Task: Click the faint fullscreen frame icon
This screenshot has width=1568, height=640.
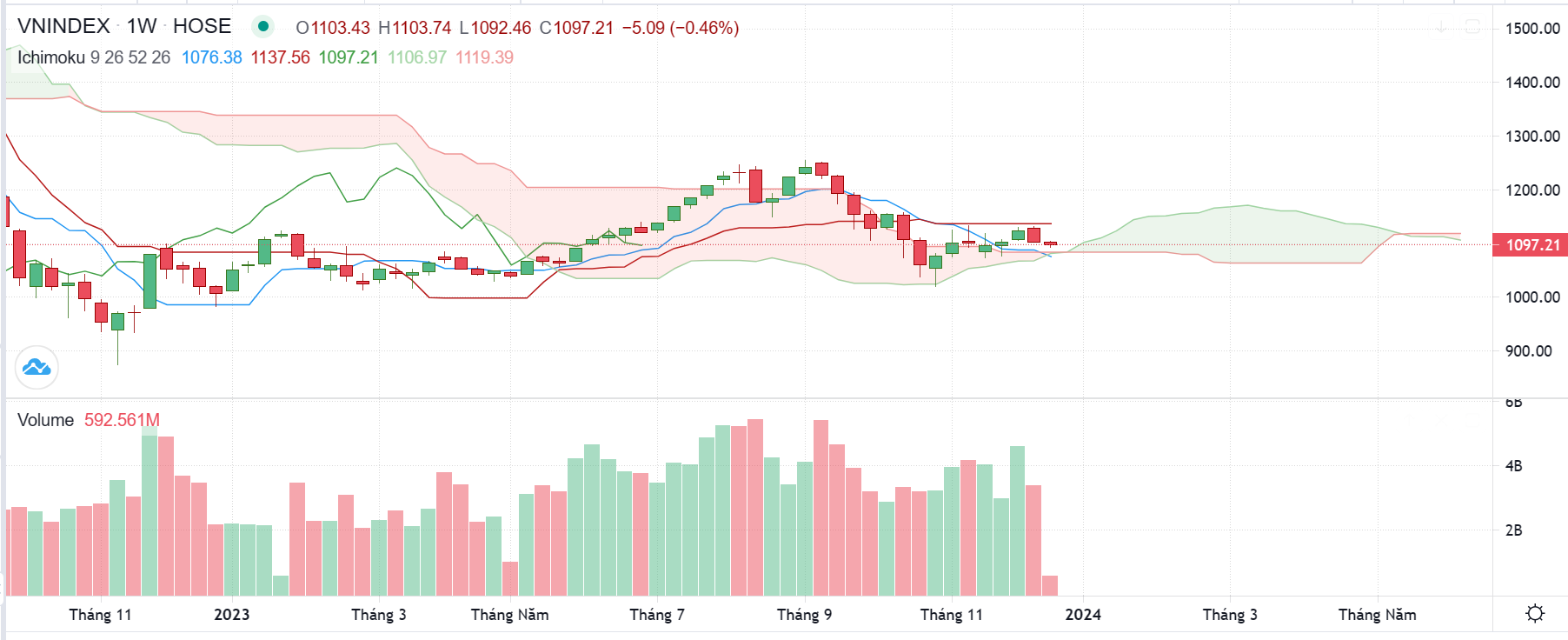Action: 1472,28
